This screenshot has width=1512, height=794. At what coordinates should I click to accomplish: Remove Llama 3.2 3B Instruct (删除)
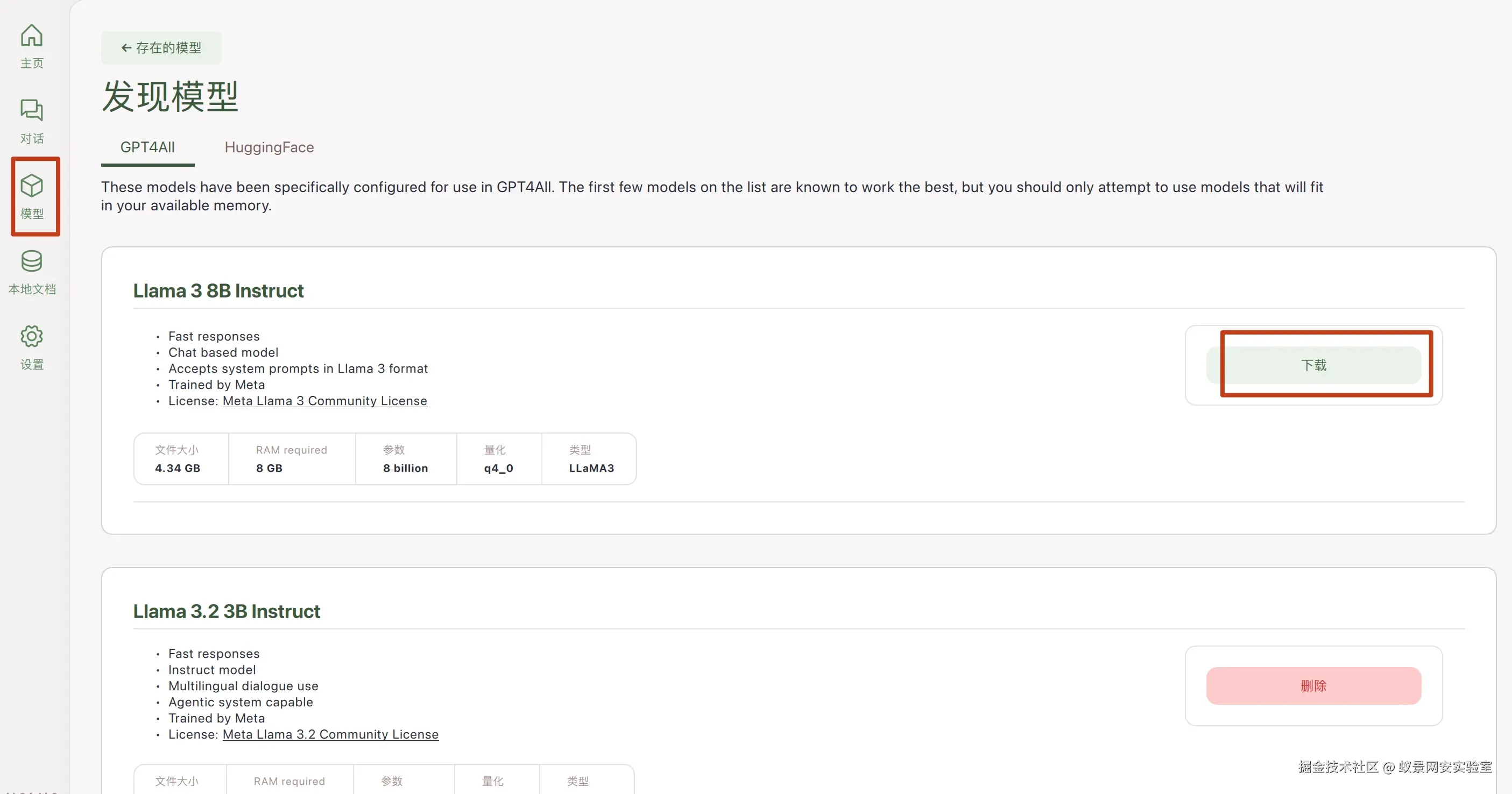[1313, 685]
